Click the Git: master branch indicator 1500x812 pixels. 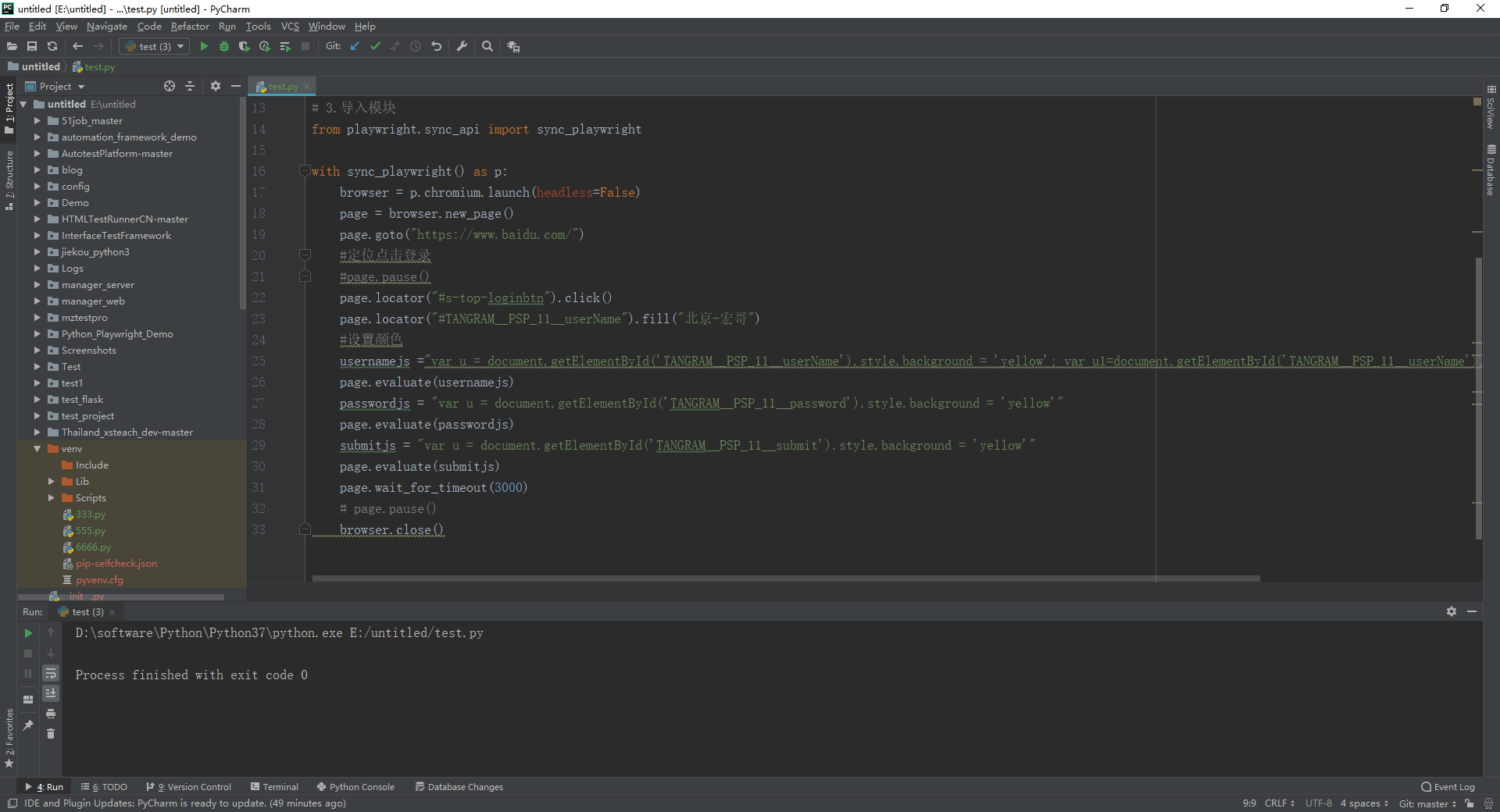coord(1425,803)
